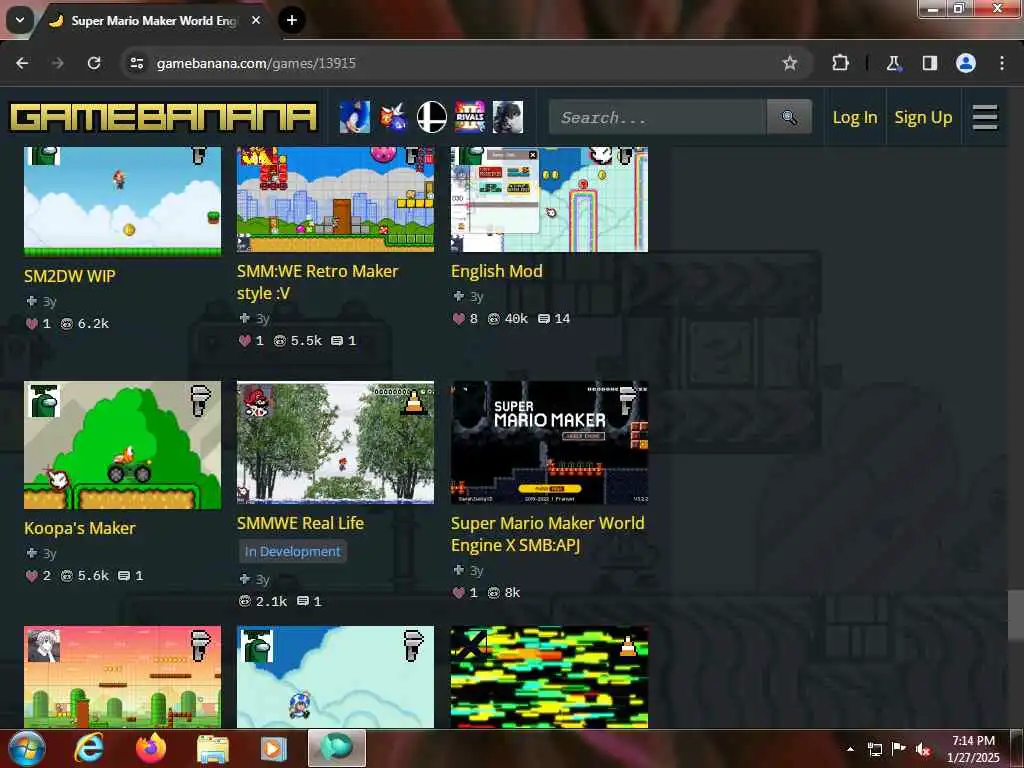
Task: Open the hamburger site menu
Action: pyautogui.click(x=985, y=118)
